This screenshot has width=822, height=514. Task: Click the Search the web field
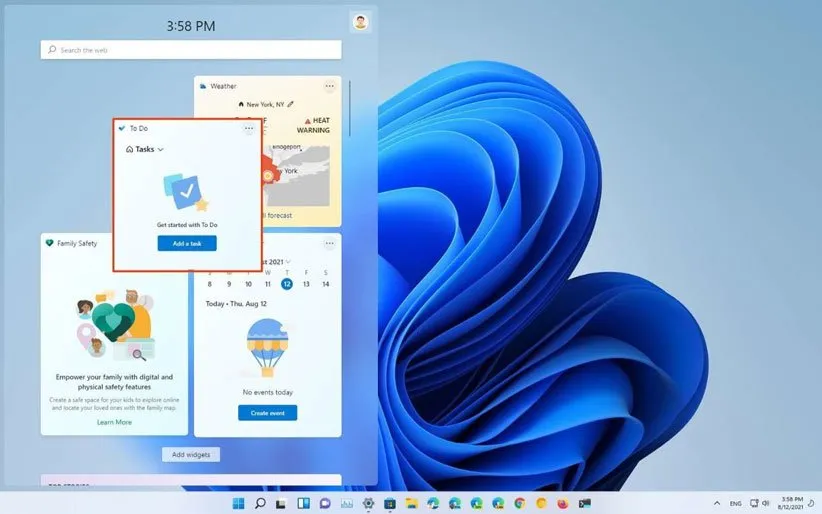coord(191,49)
